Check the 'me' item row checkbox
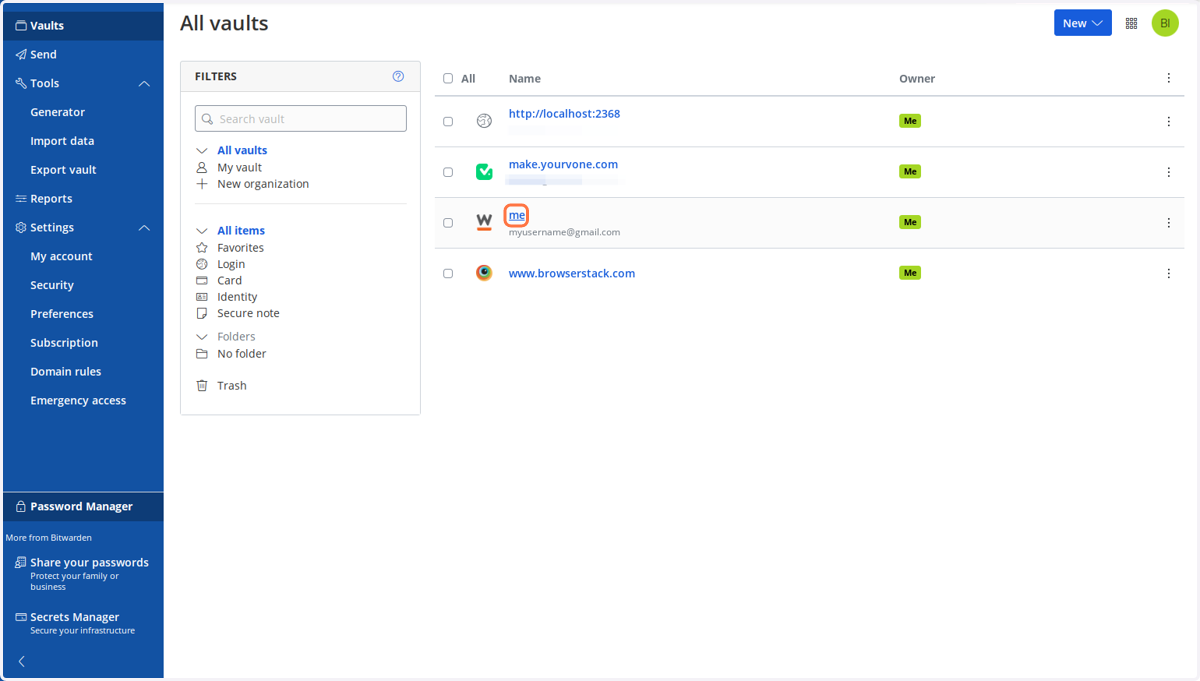The width and height of the screenshot is (1200, 681). 448,223
